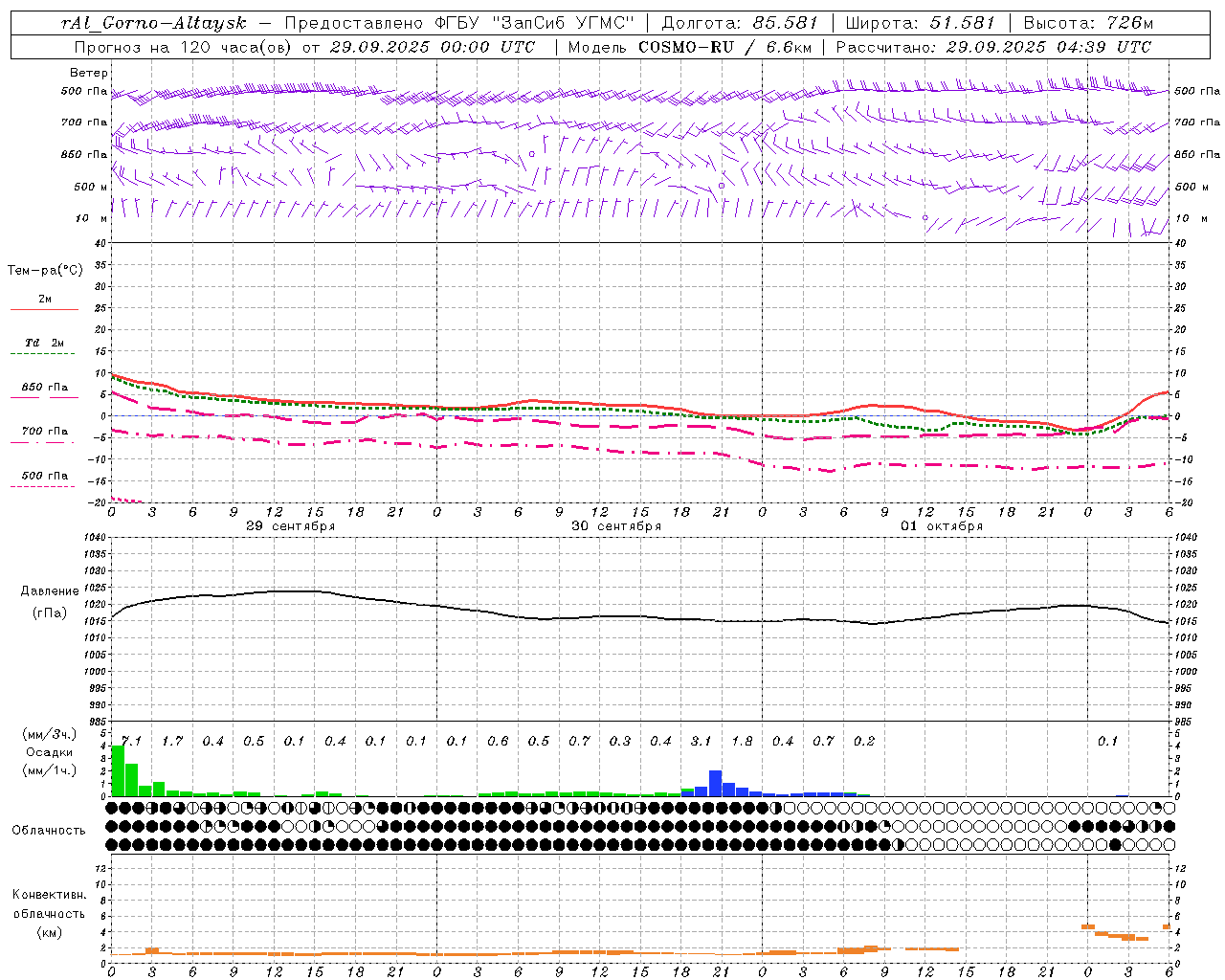Click the 3.1 precipitation value

701,741
